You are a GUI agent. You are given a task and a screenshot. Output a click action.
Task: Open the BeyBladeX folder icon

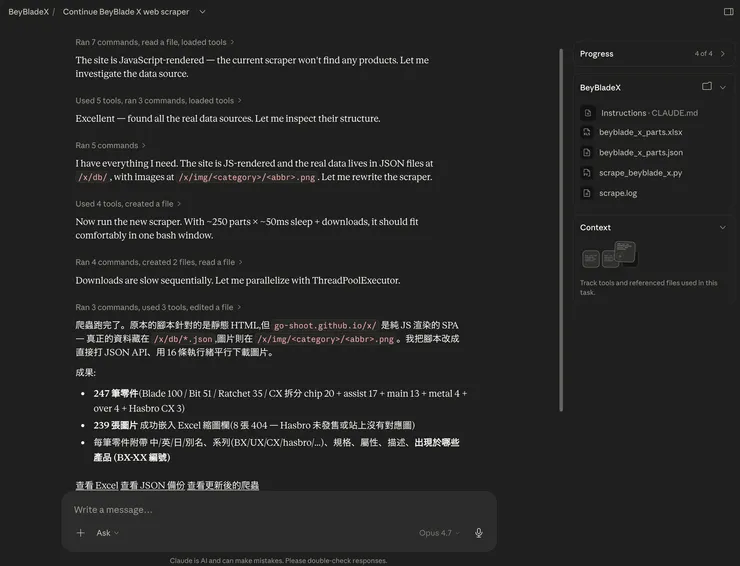pos(706,86)
